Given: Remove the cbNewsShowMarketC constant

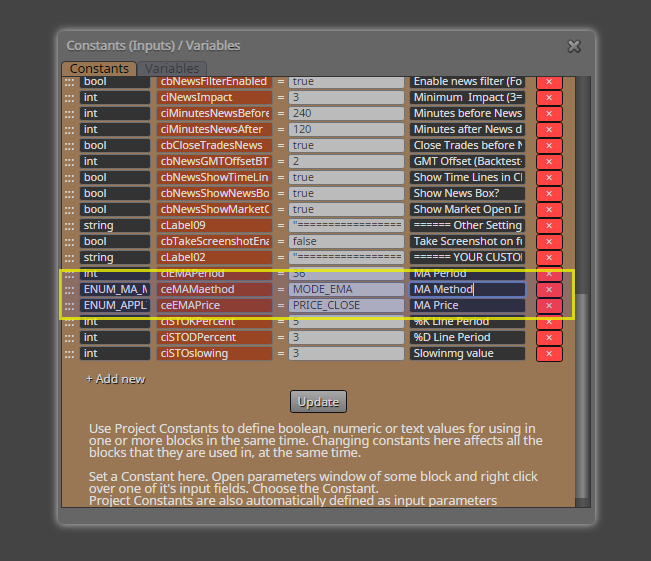Looking at the screenshot, I should tap(549, 209).
